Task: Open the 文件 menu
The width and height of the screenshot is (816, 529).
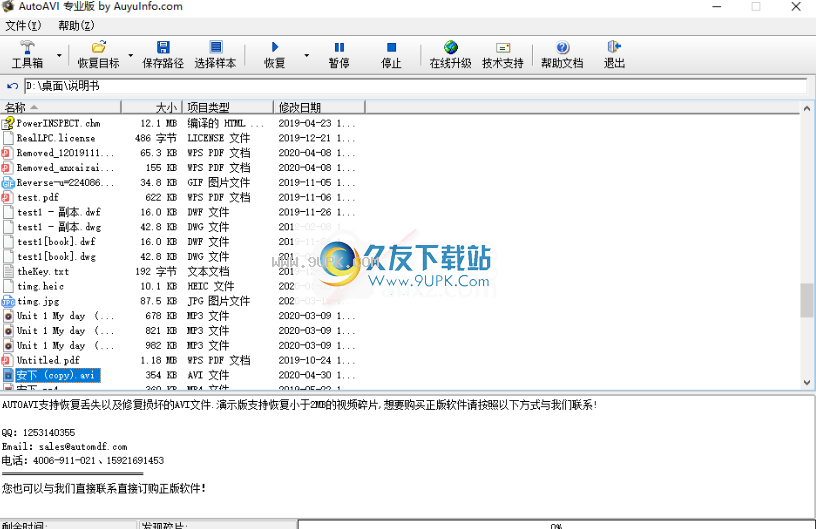Action: tap(23, 25)
